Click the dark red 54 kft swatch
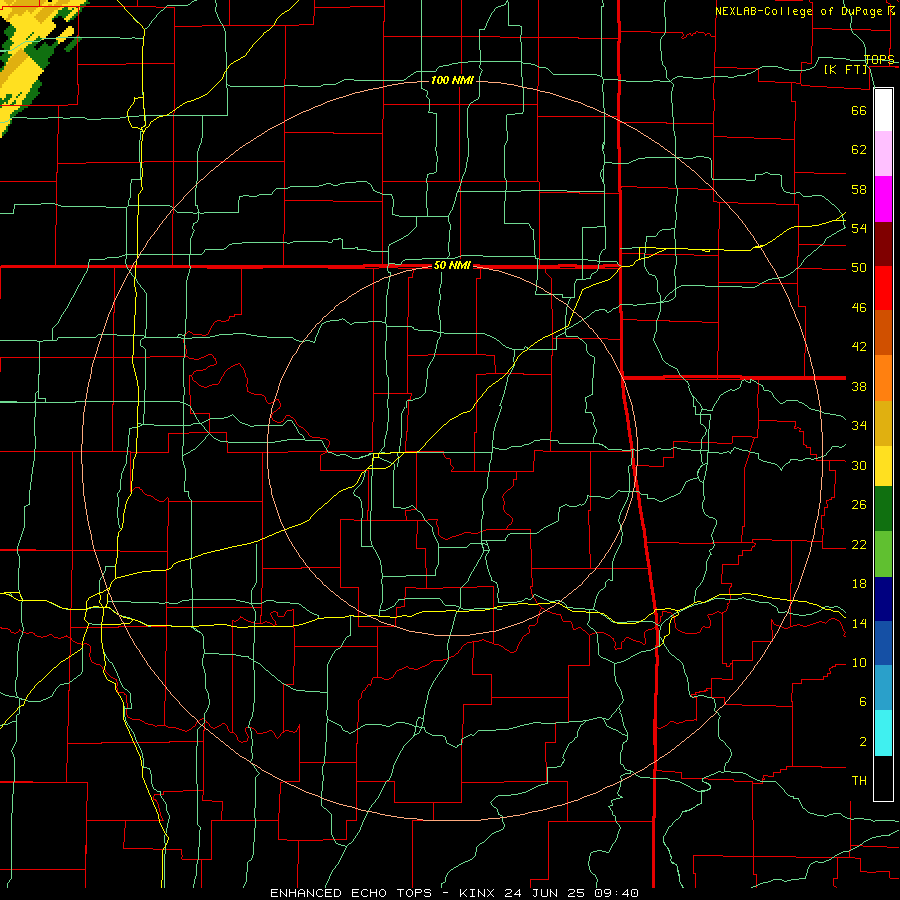Viewport: 900px width, 900px height. tap(883, 244)
